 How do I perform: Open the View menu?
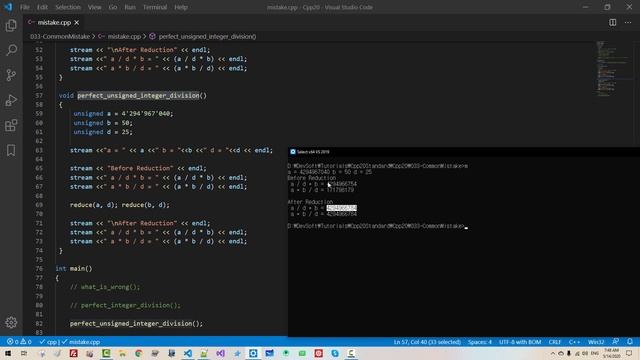coord(94,7)
